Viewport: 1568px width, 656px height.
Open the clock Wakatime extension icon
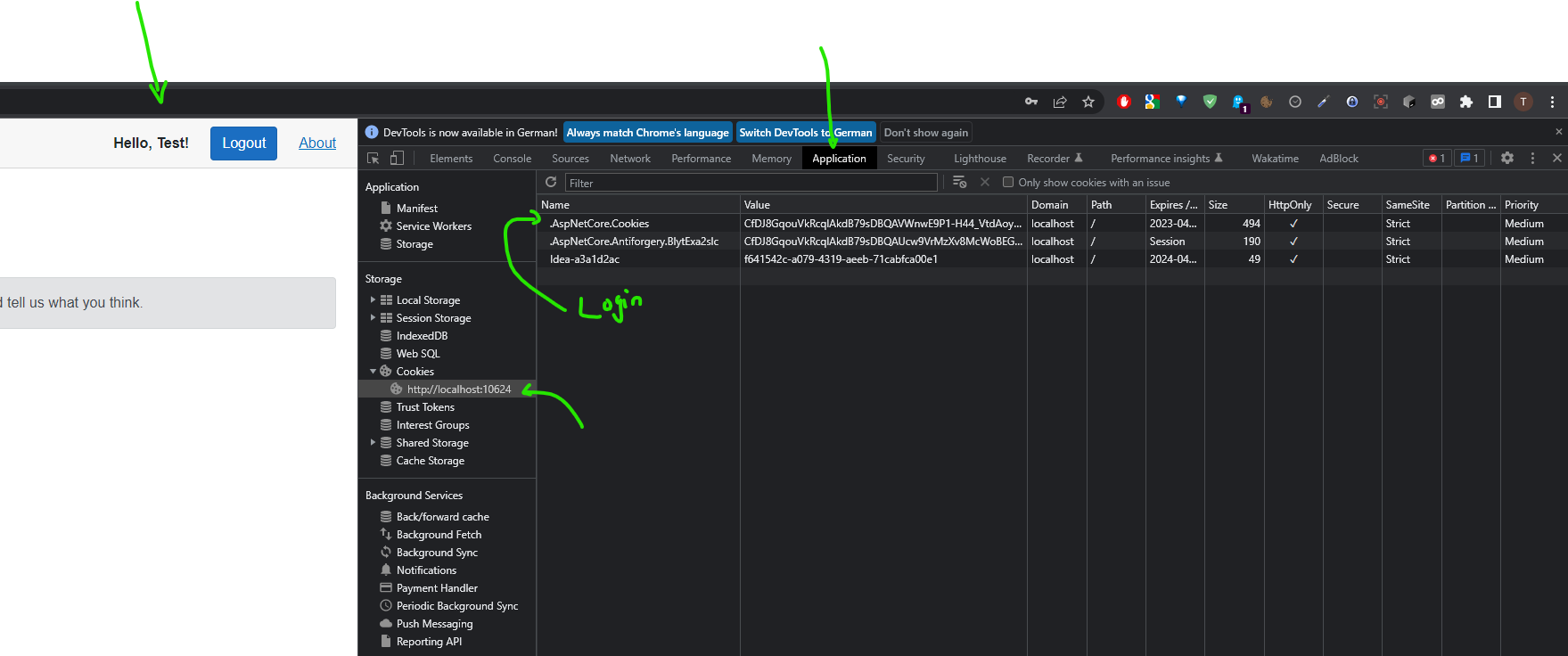pos(1295,102)
